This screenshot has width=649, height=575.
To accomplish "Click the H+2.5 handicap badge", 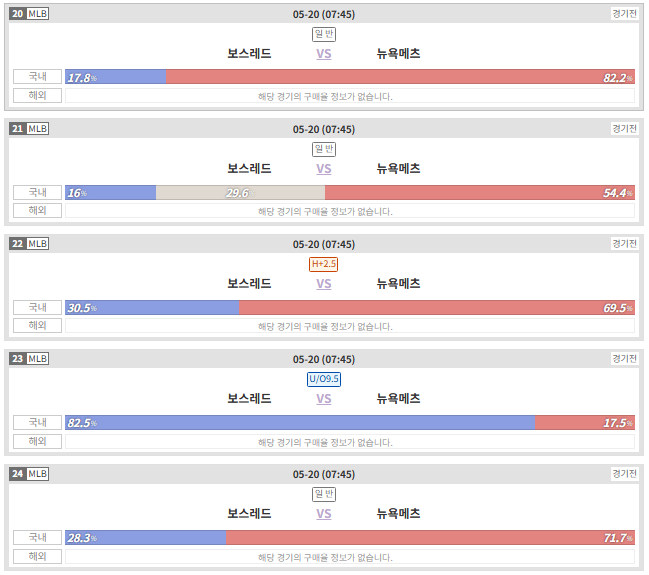I will tap(324, 264).
